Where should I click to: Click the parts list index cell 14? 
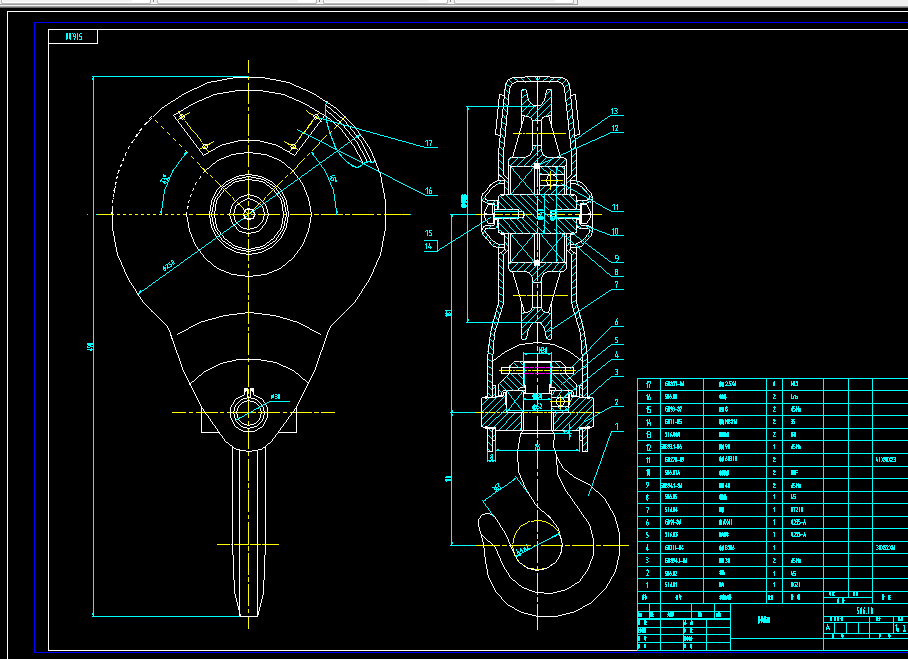tap(649, 422)
